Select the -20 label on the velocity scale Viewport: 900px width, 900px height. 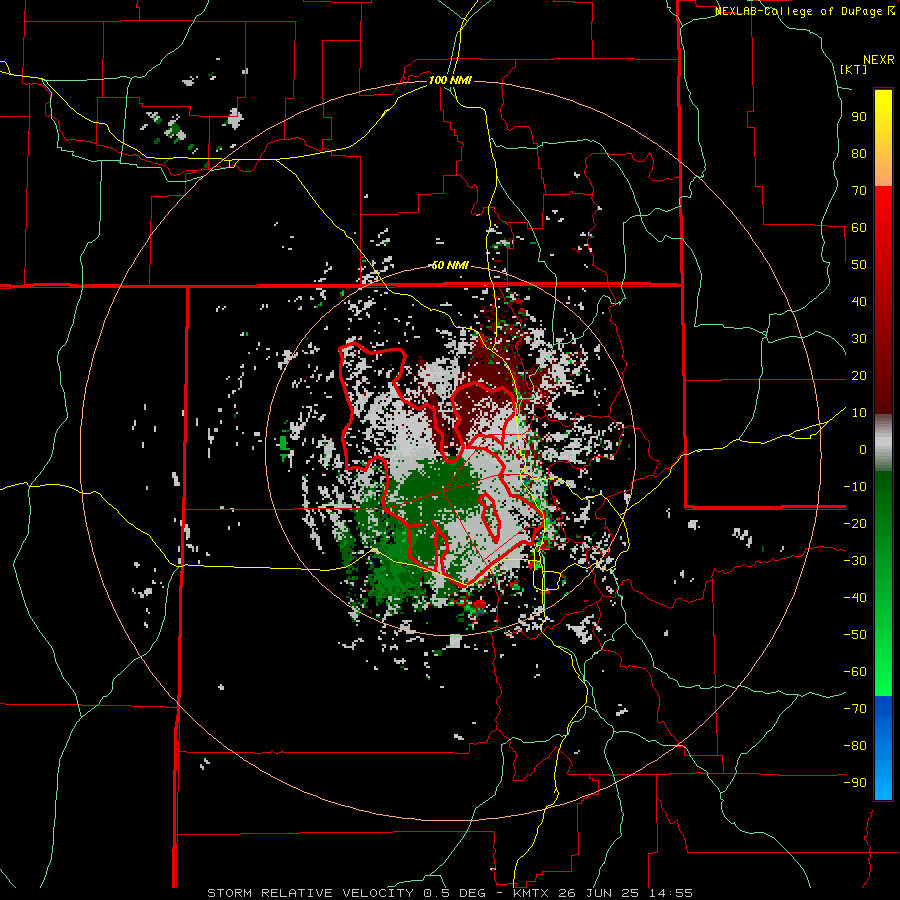[855, 524]
